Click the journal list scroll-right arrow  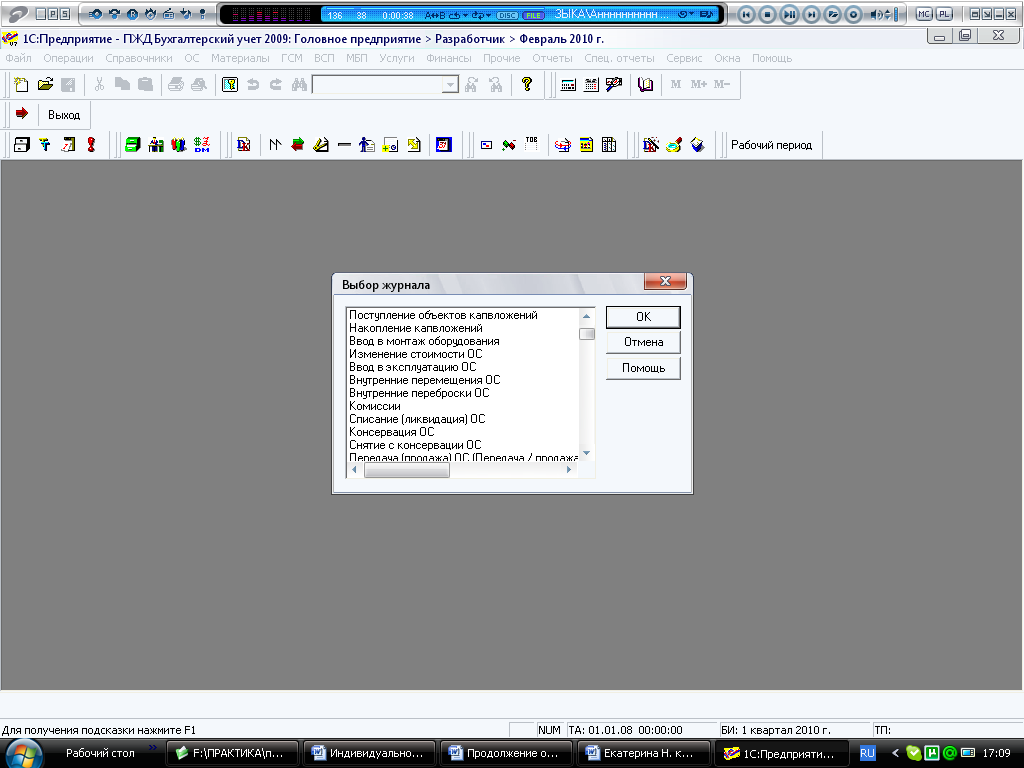tap(569, 470)
